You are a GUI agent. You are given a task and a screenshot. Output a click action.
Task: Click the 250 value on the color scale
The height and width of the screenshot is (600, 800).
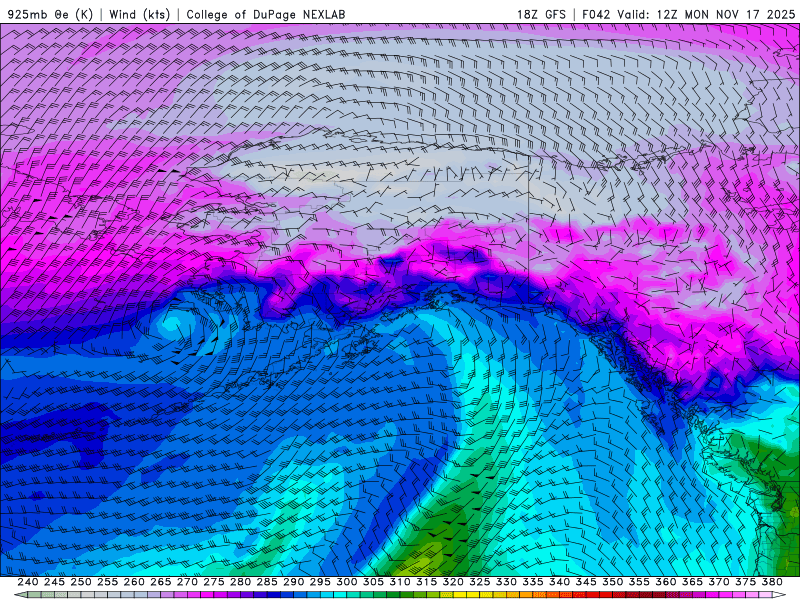[x=81, y=582]
